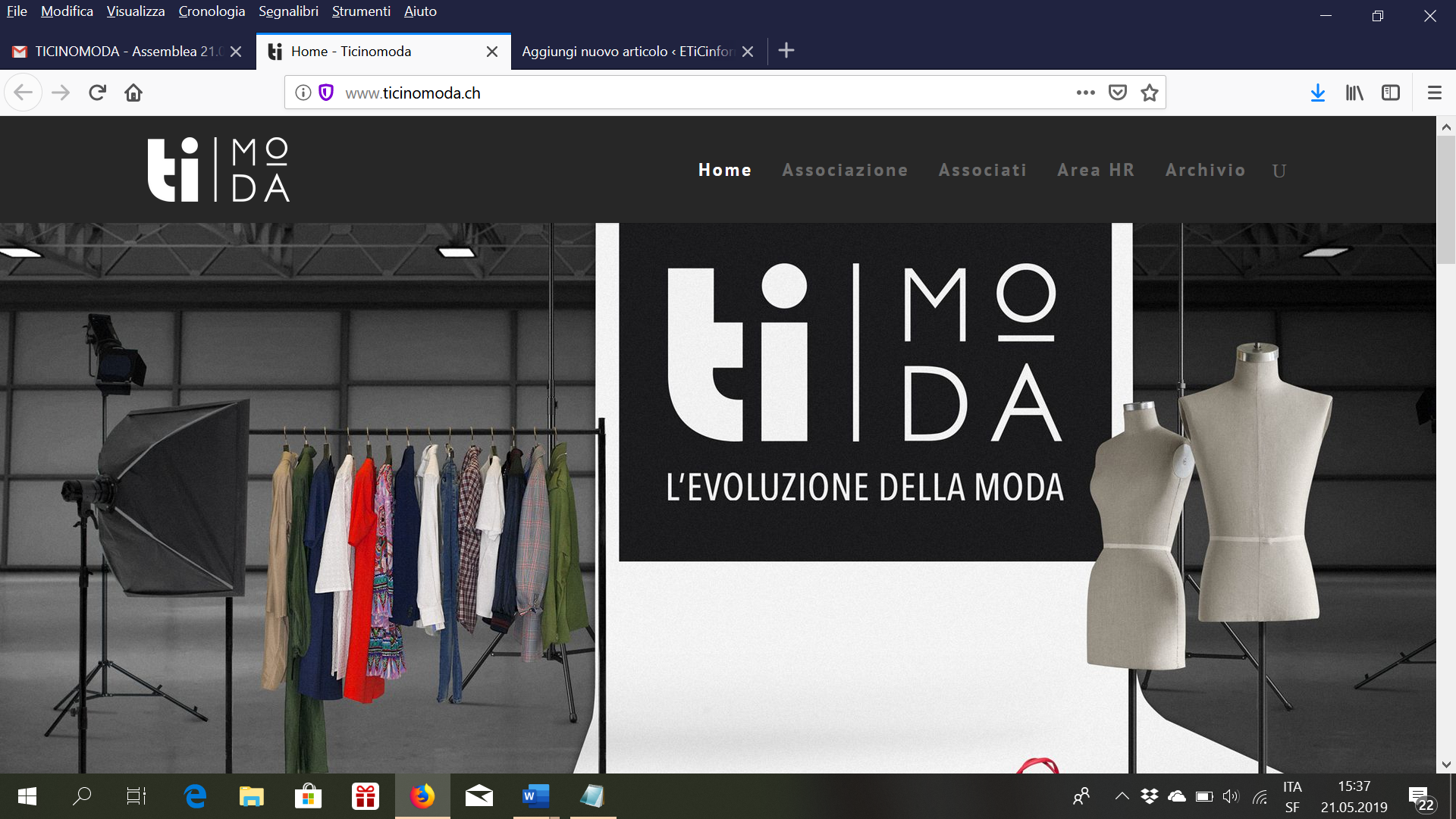Viewport: 1456px width, 819px height.
Task: Open the ITA SF language indicator
Action: click(1292, 796)
